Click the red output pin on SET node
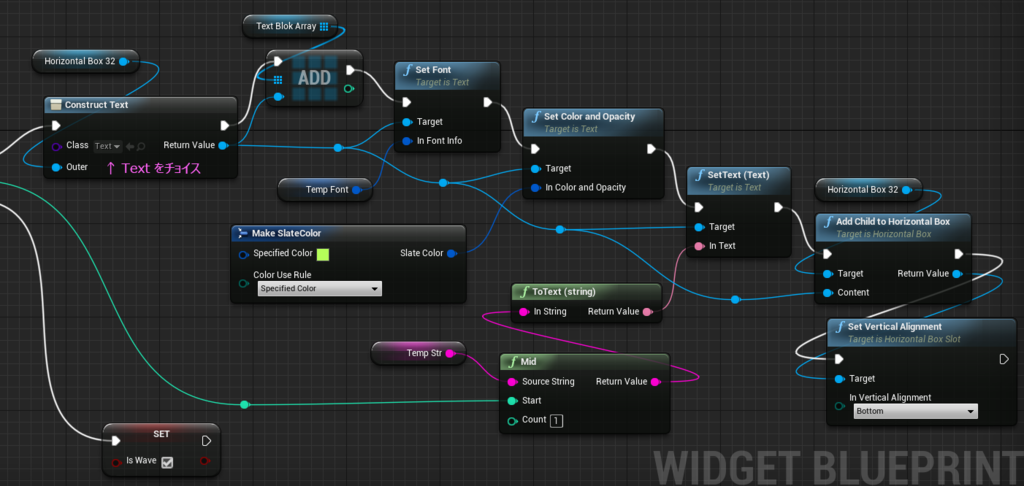This screenshot has width=1024, height=486. (204, 461)
